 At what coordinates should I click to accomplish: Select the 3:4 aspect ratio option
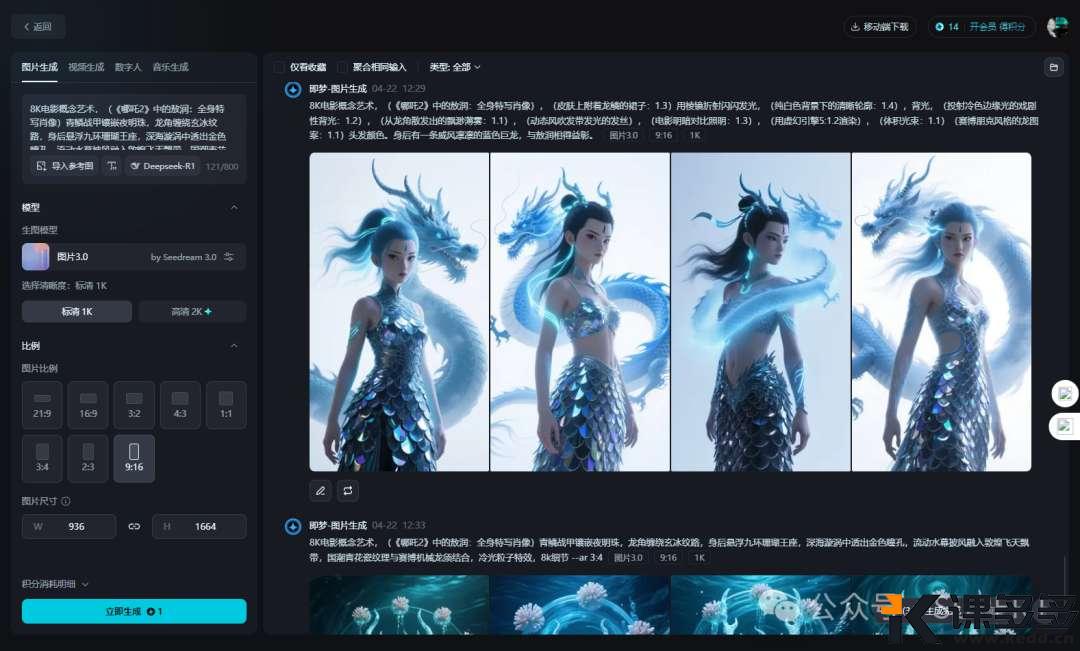coord(42,458)
